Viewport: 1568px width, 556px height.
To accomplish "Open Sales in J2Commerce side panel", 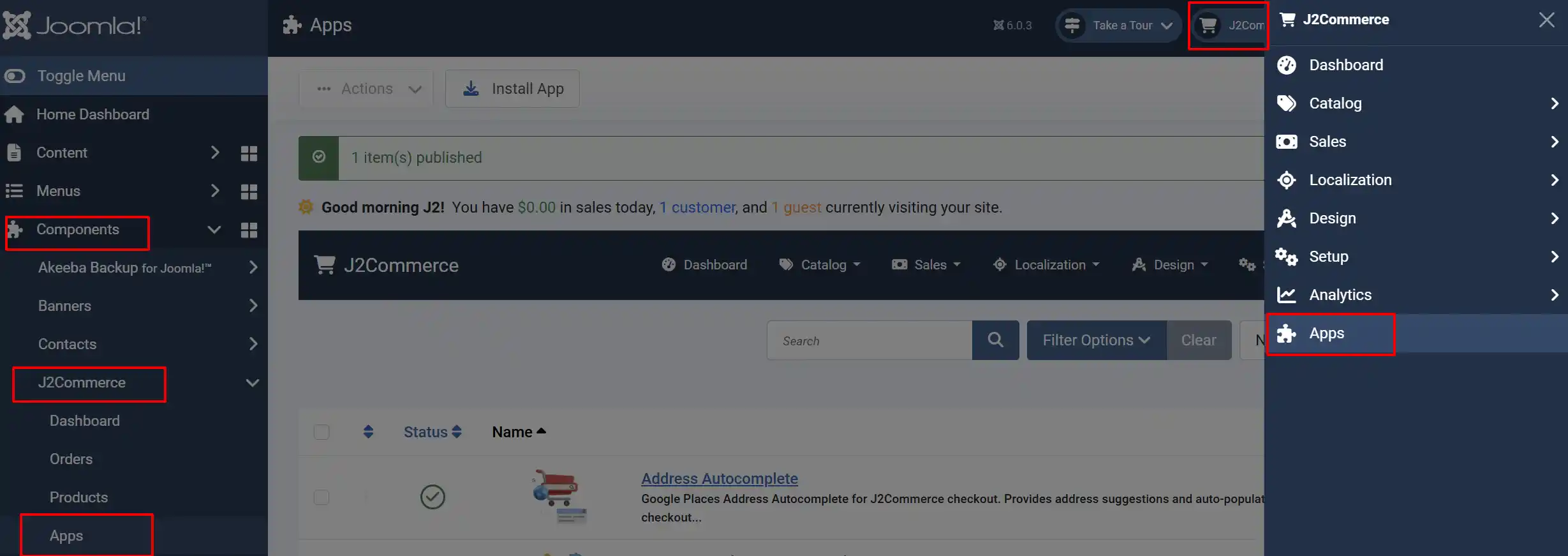I will (x=1416, y=142).
